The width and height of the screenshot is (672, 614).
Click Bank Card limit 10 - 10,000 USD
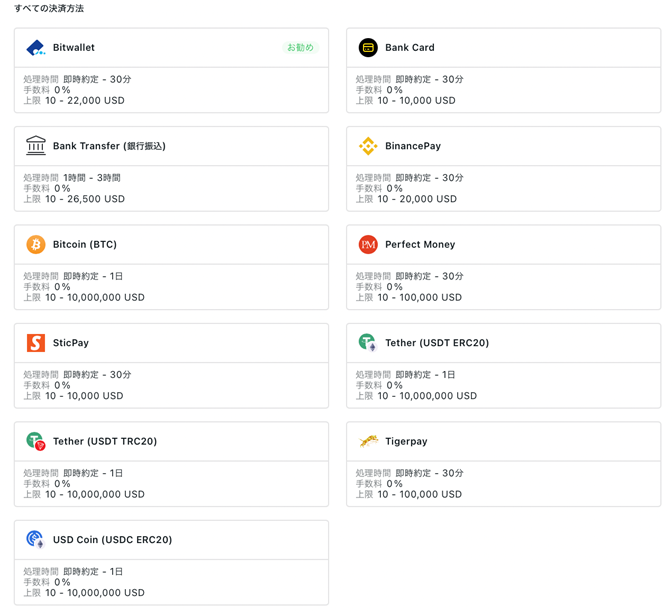417,101
